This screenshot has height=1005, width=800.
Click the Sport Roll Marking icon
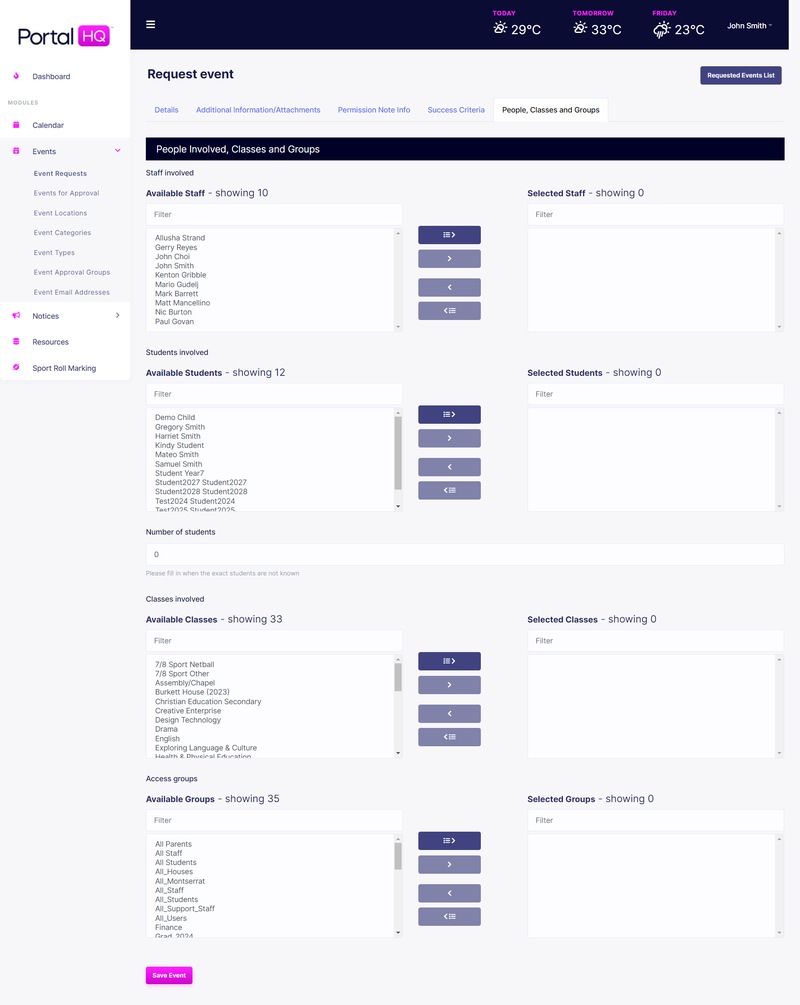pyautogui.click(x=14, y=366)
